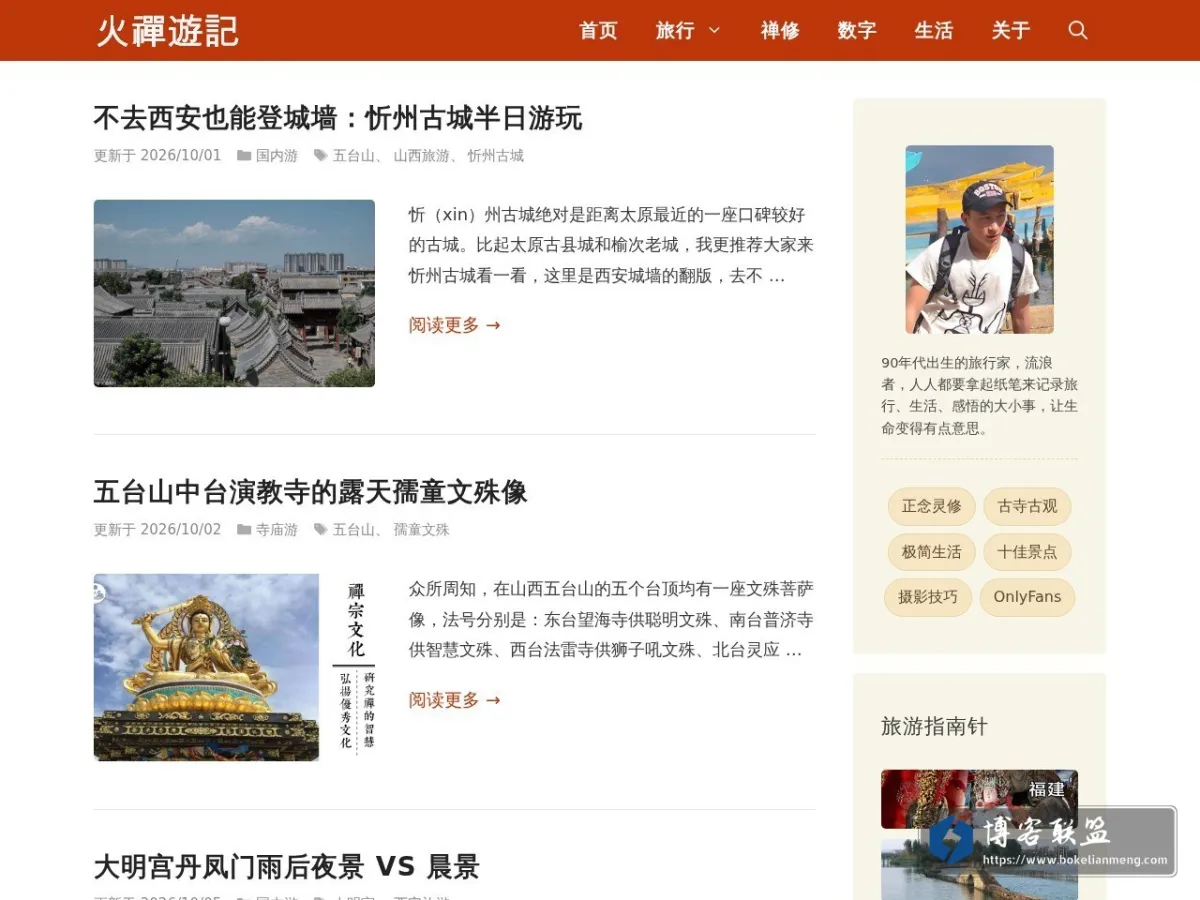The height and width of the screenshot is (900, 1200).
Task: Select the 摄影技巧 tag button
Action: coord(927,597)
